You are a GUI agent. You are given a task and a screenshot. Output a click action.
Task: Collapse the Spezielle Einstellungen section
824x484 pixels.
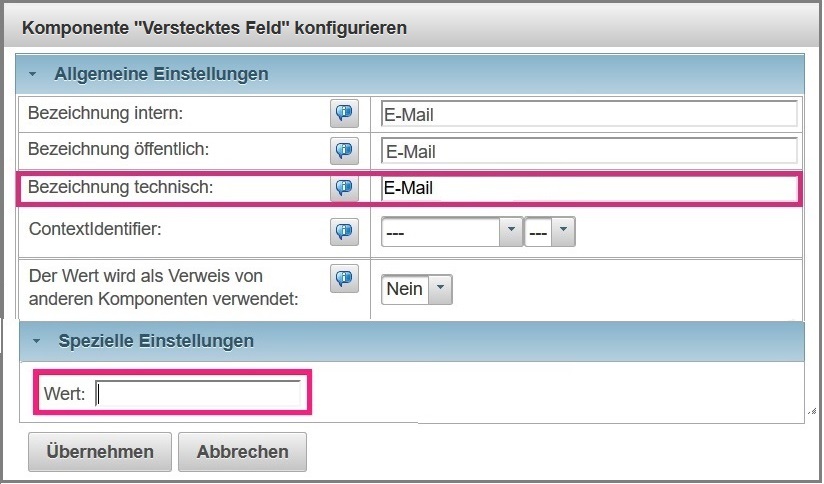point(37,341)
